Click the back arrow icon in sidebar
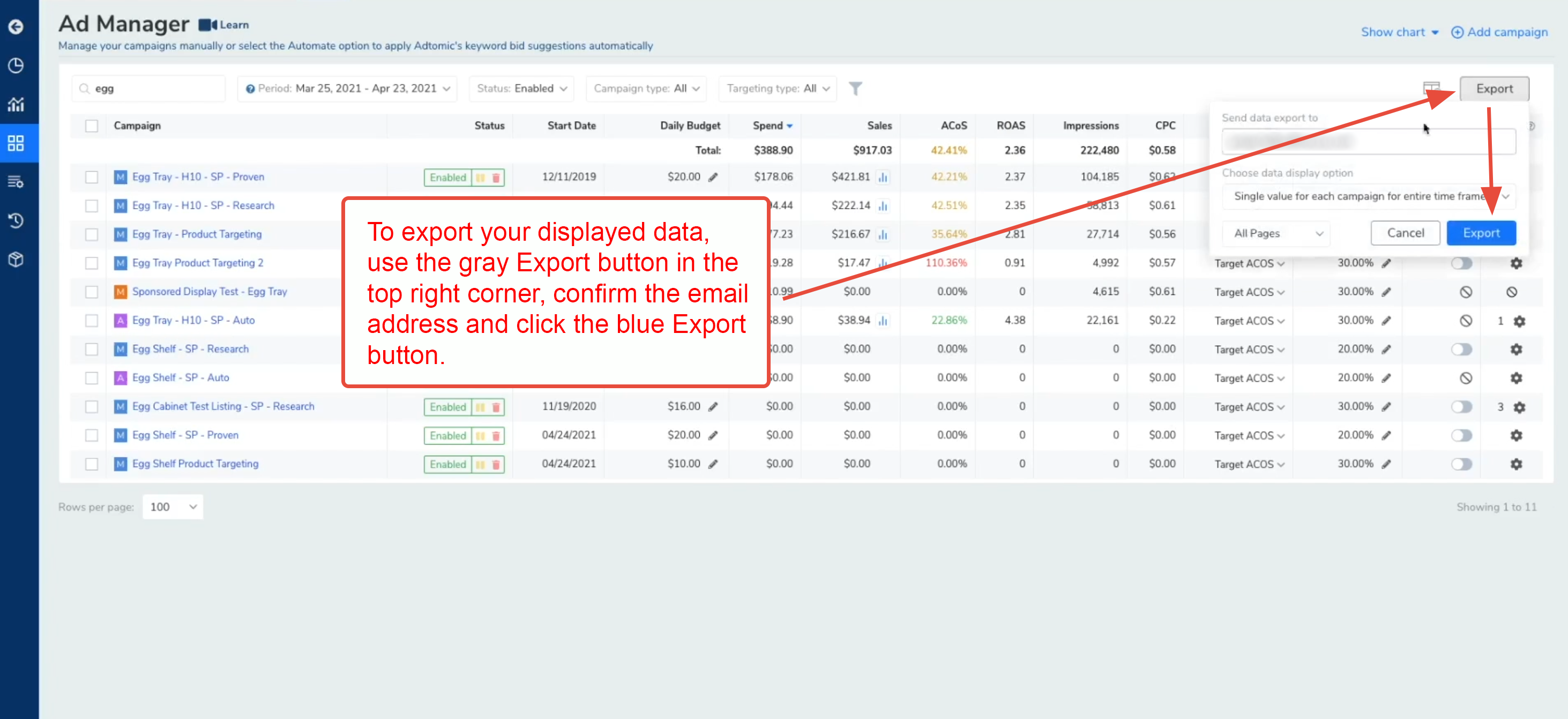 pyautogui.click(x=16, y=26)
